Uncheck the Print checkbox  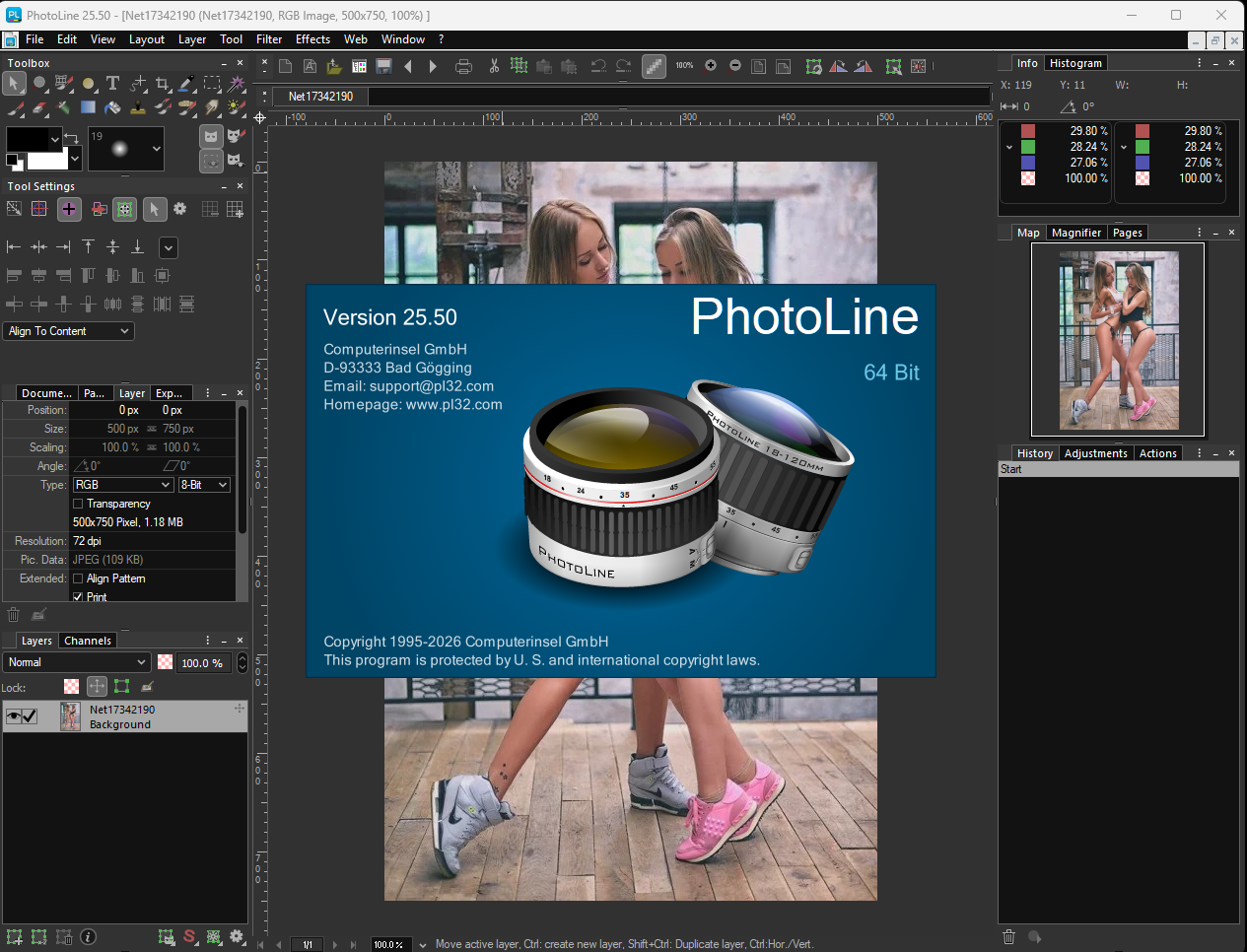[x=78, y=597]
